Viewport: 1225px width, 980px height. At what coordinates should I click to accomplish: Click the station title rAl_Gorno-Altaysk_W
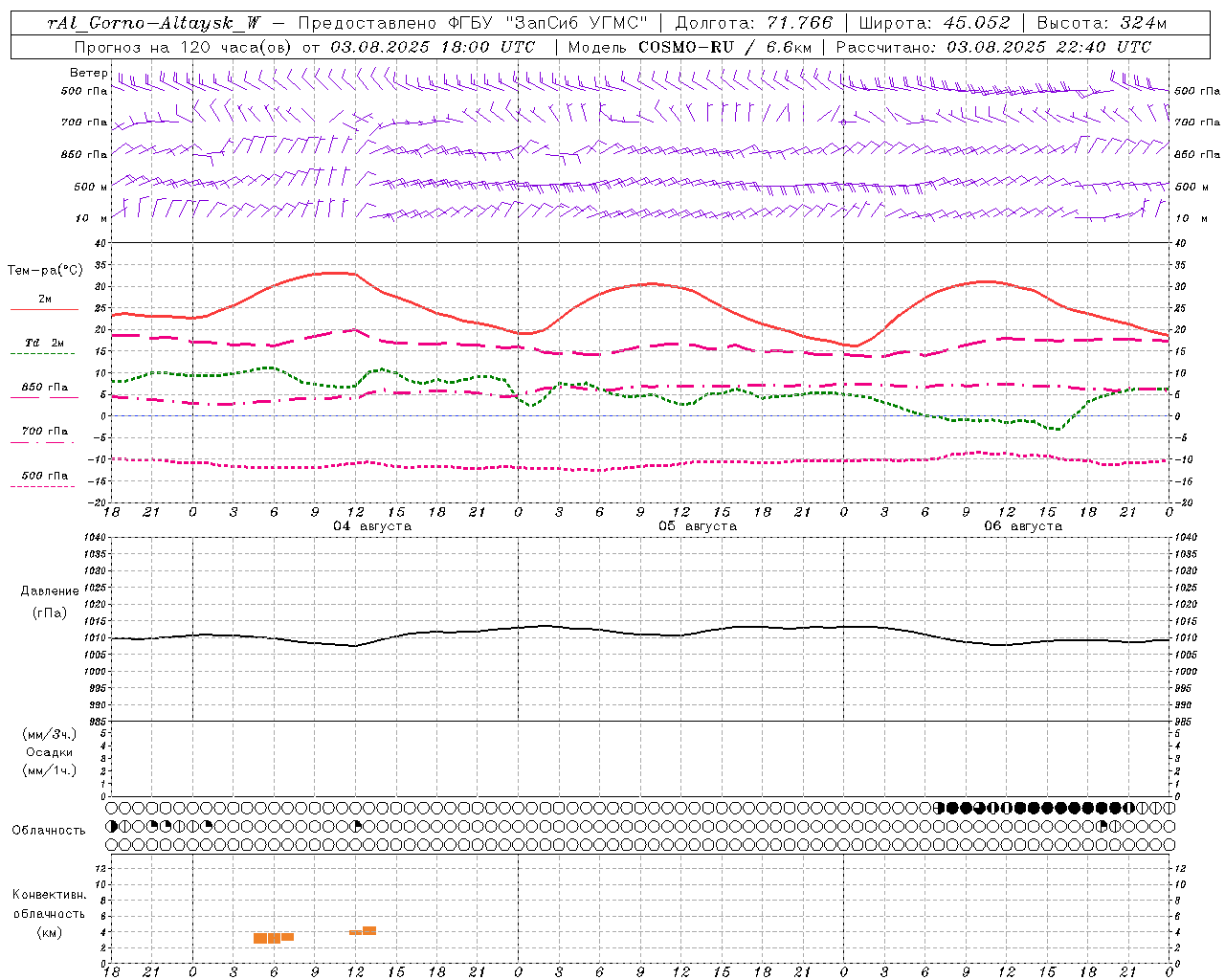click(155, 23)
